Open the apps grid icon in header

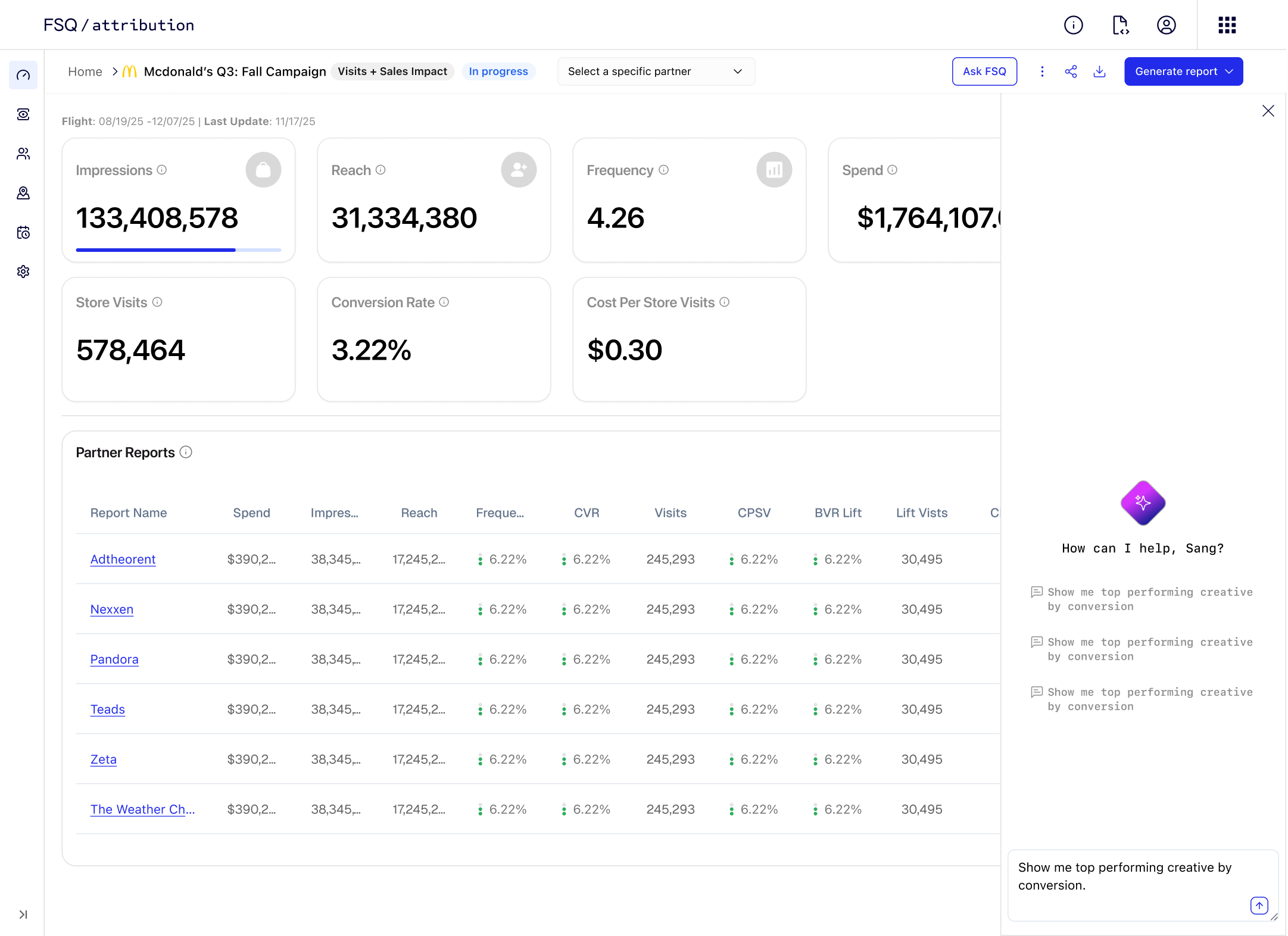pyautogui.click(x=1227, y=25)
